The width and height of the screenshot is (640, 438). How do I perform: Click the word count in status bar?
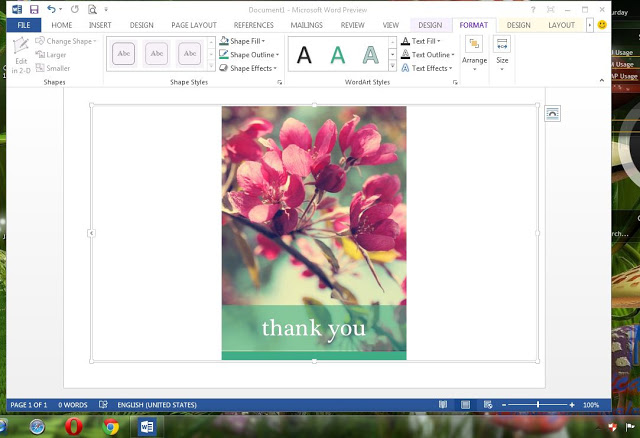[73, 405]
